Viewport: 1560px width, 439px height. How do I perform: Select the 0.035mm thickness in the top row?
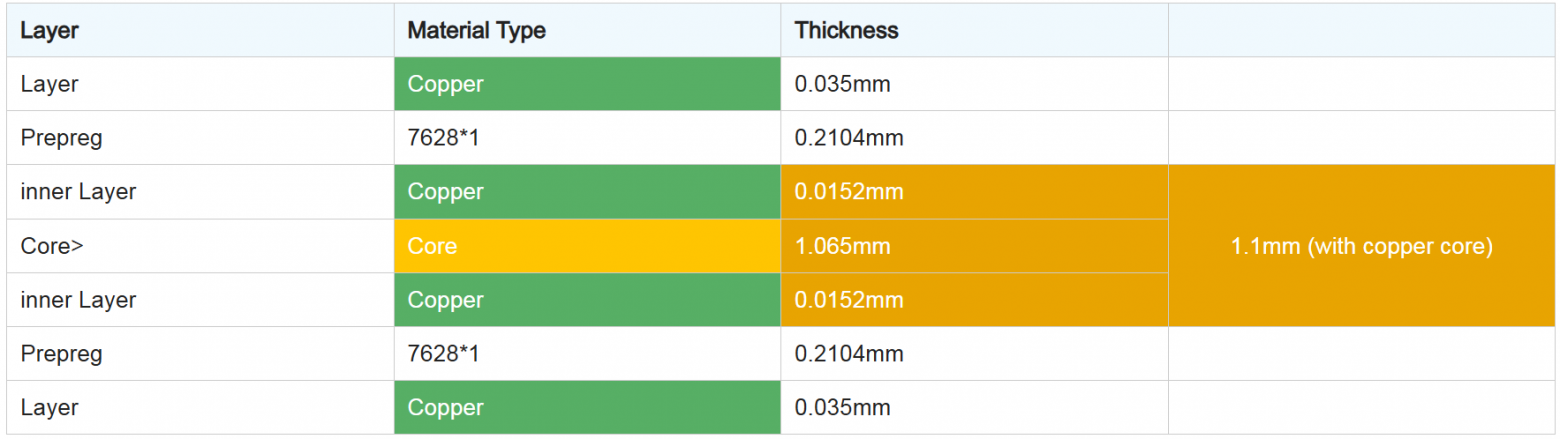pos(843,84)
